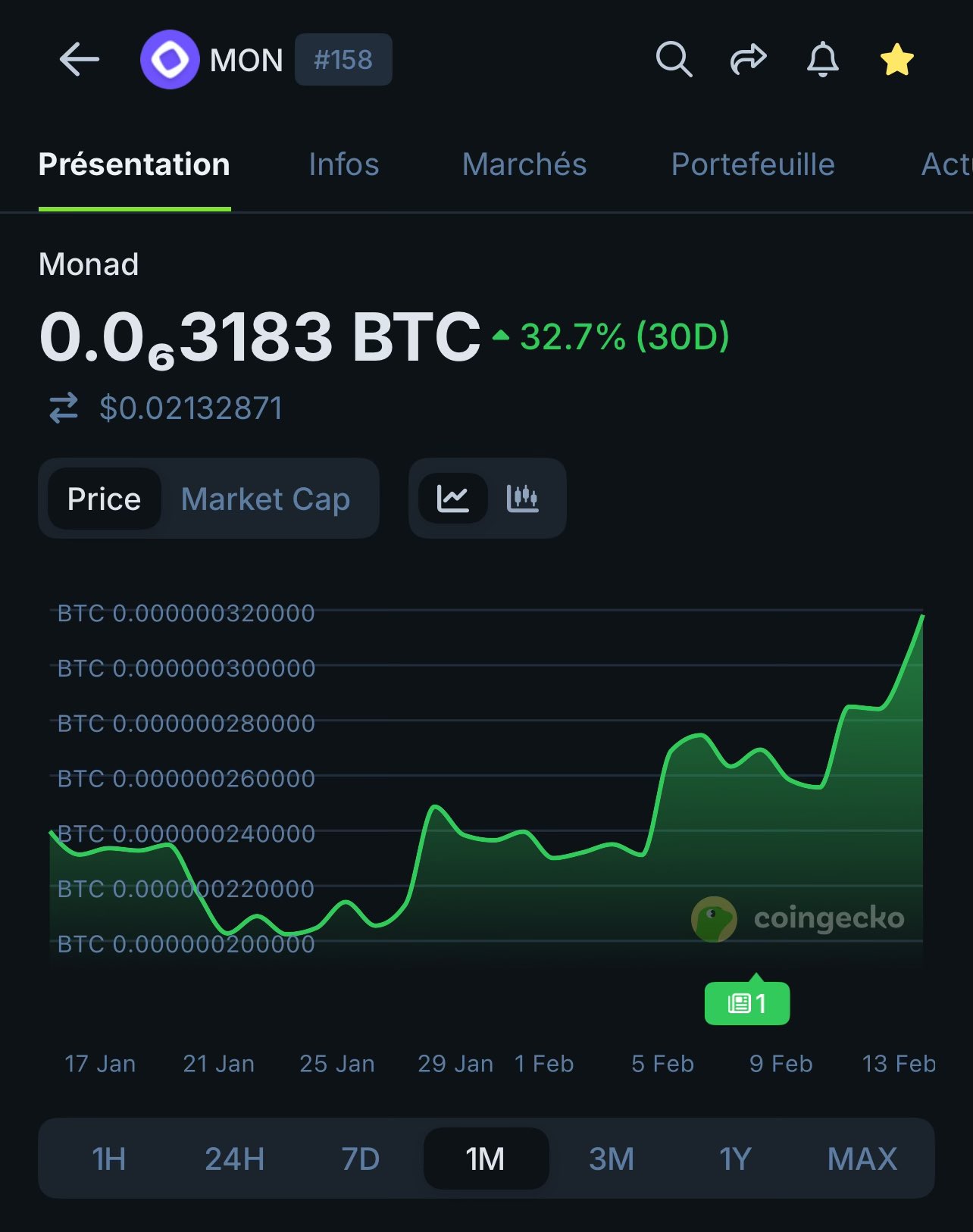
Task: Open the Portefeuille tab
Action: (752, 164)
